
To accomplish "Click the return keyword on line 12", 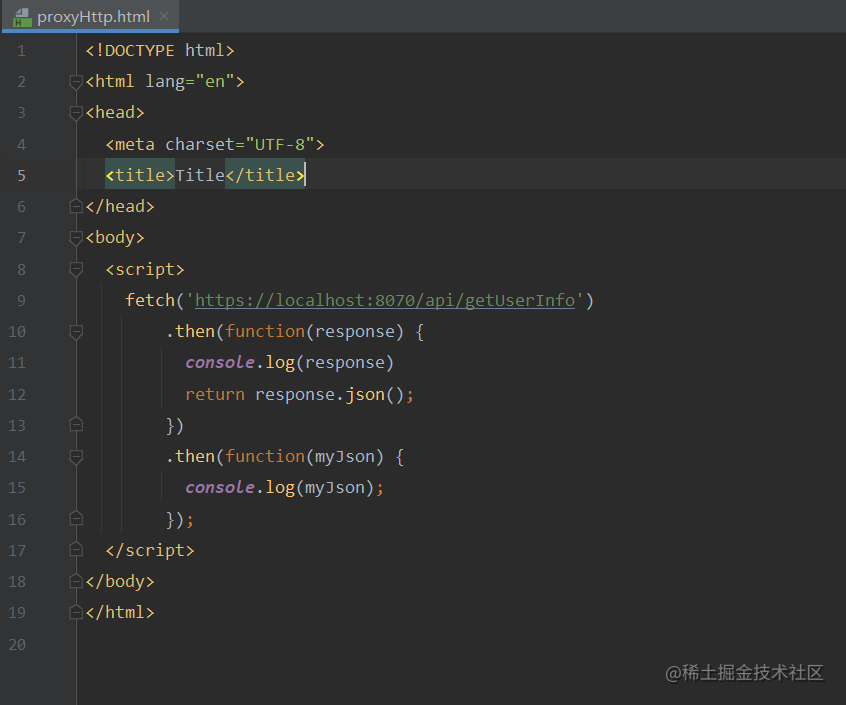I will [215, 394].
